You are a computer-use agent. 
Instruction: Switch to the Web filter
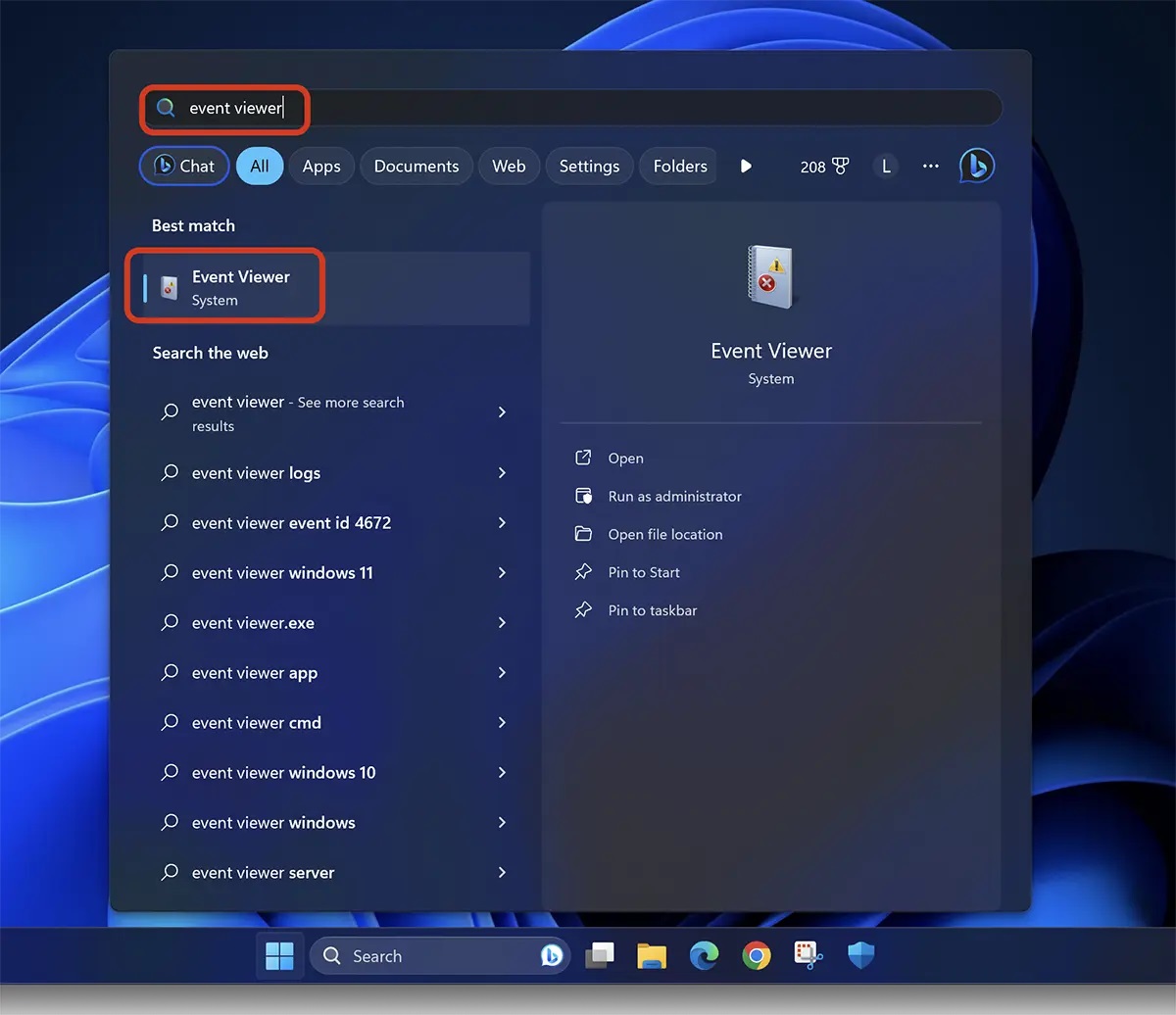(x=509, y=167)
